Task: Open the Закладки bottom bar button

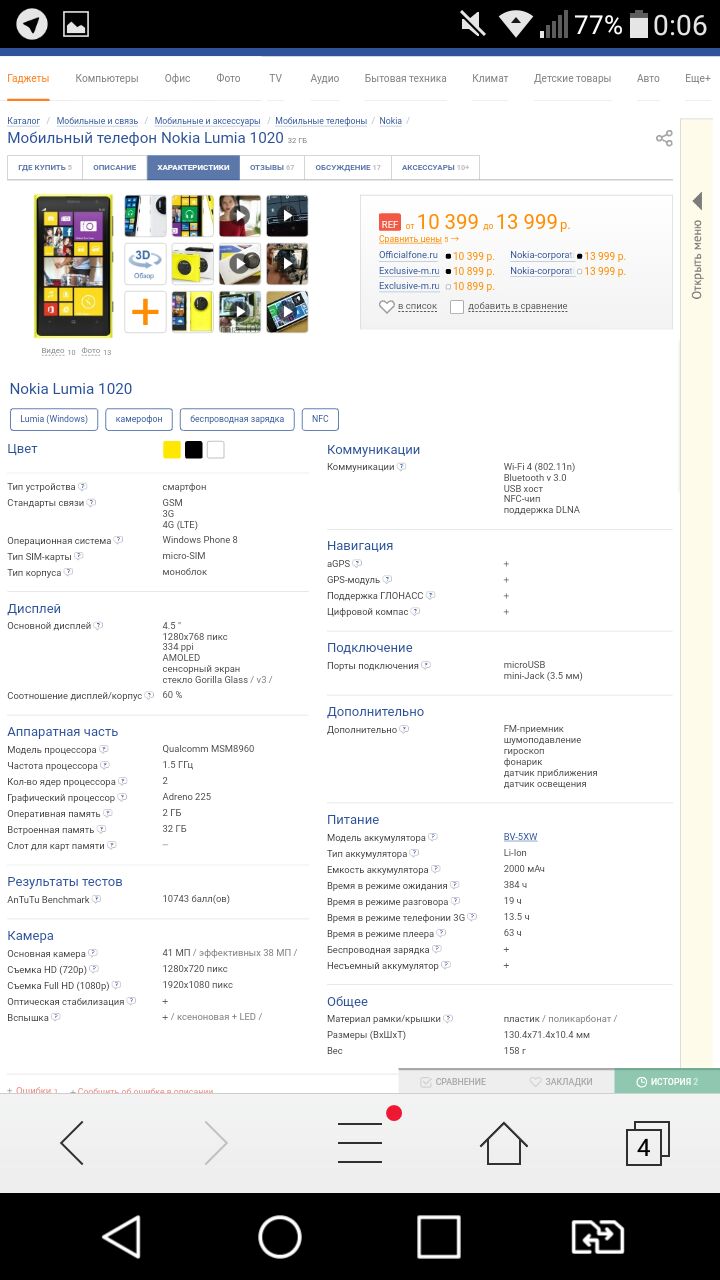Action: click(560, 1081)
